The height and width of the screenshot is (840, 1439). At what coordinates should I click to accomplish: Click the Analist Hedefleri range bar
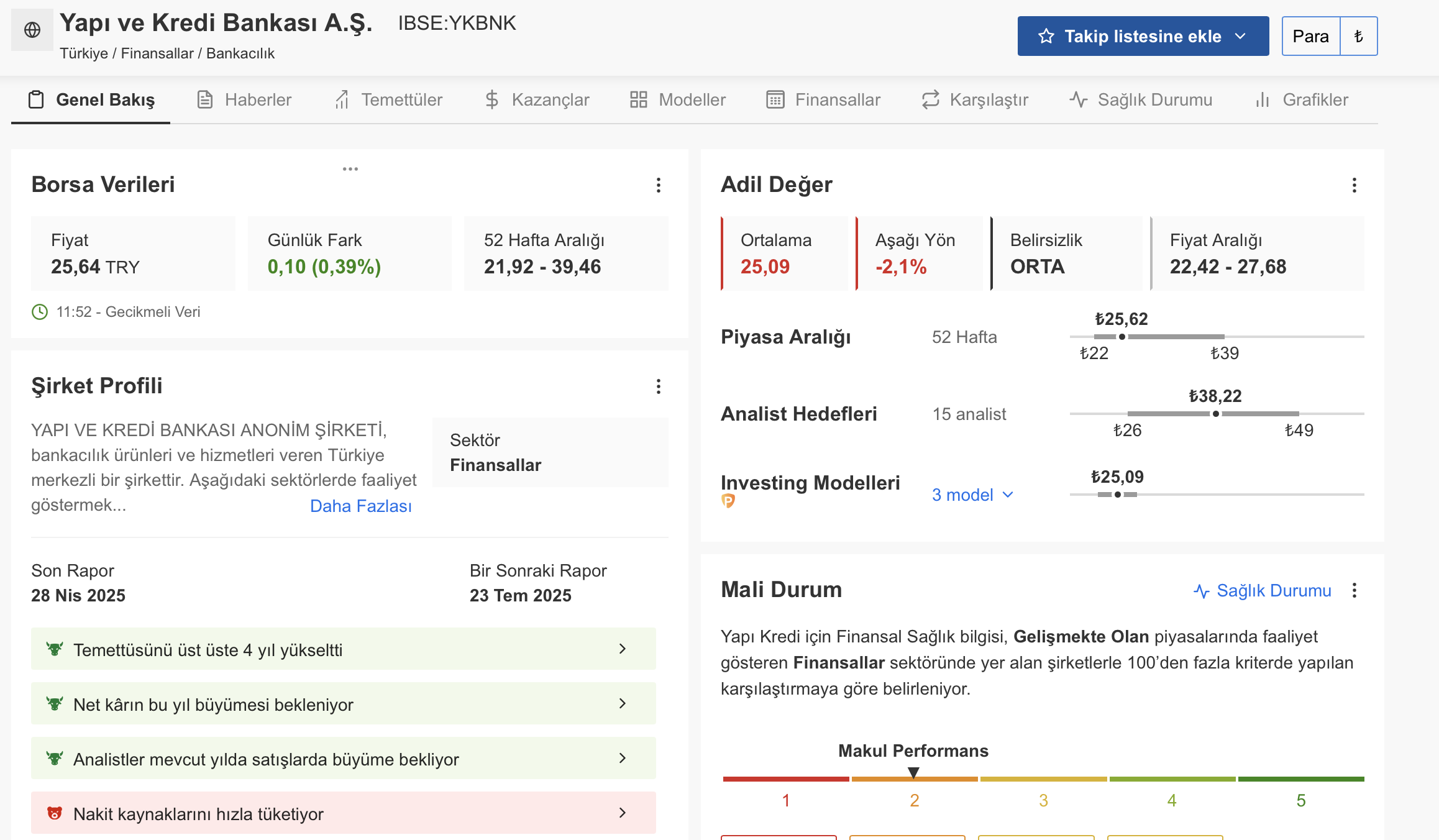click(1217, 414)
